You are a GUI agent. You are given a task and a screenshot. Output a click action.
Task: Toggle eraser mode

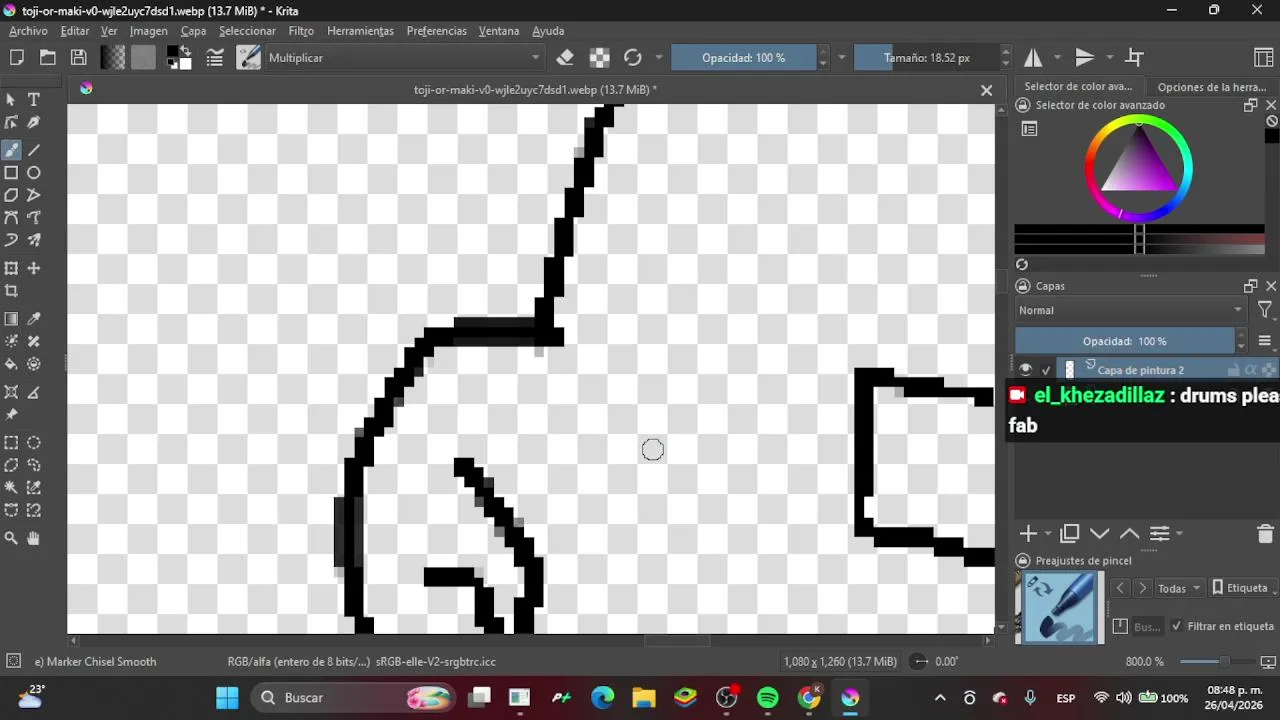pos(565,57)
